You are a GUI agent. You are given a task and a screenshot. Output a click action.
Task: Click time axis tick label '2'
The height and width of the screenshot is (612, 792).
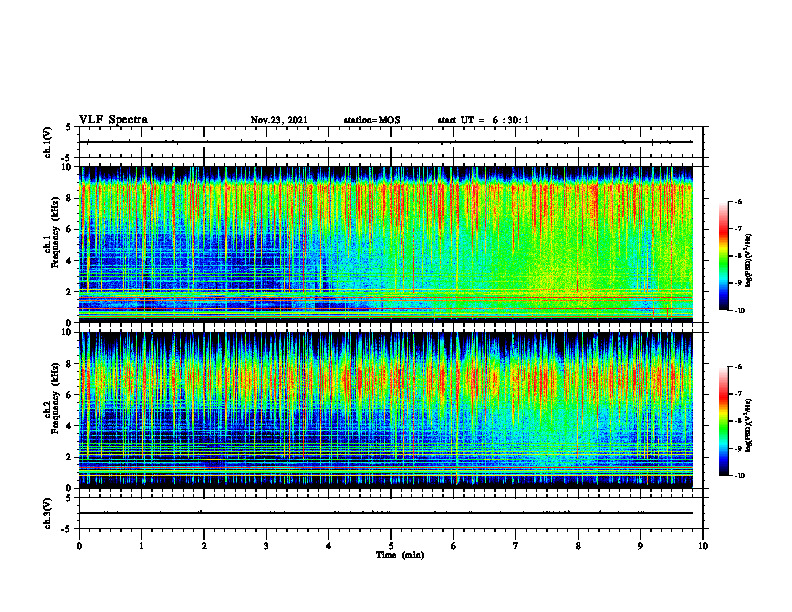click(x=204, y=546)
